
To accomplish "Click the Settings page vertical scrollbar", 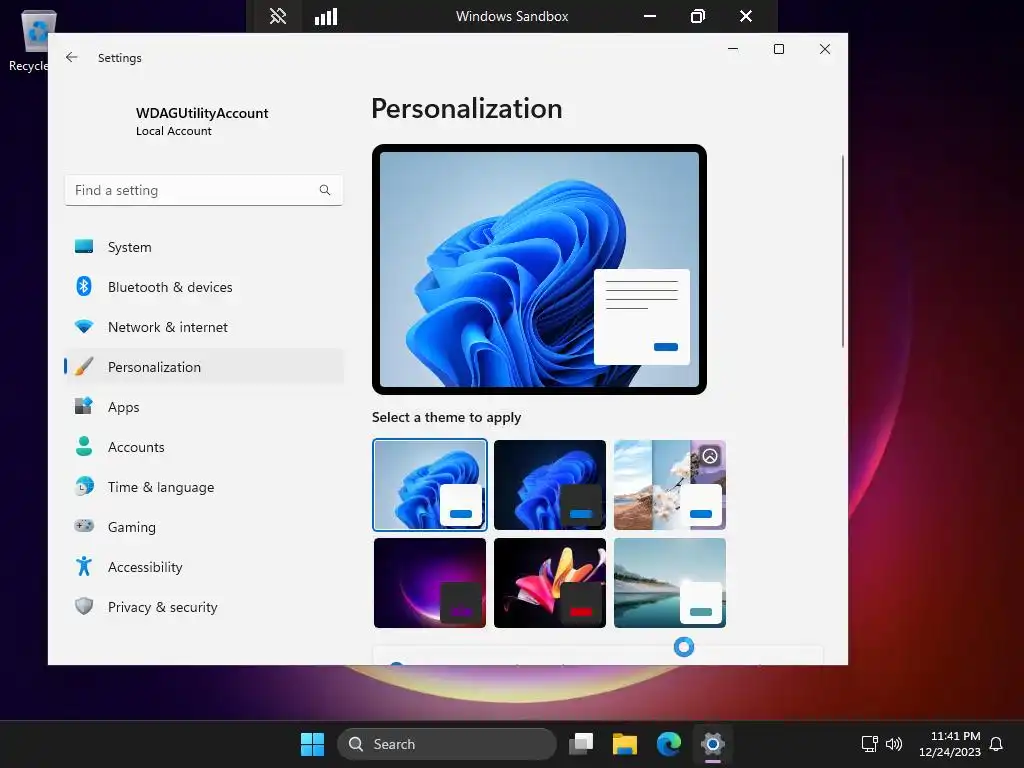I will [x=843, y=251].
